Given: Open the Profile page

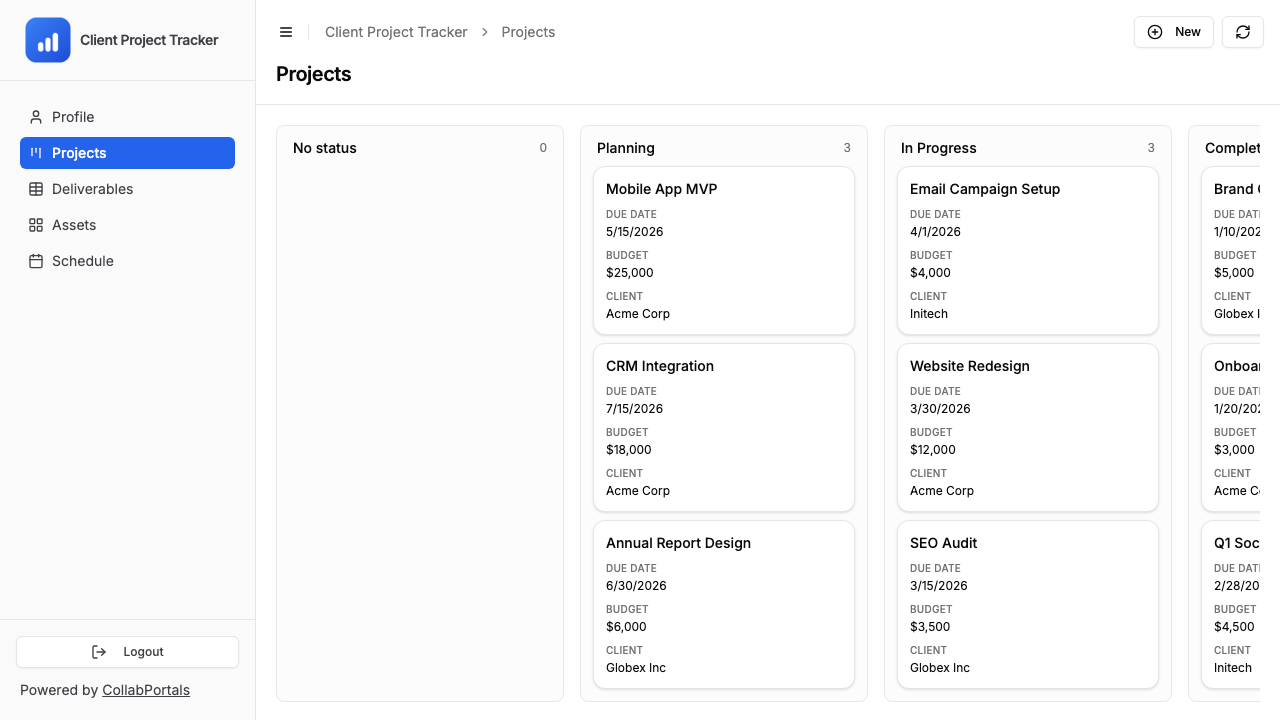Looking at the screenshot, I should (127, 117).
